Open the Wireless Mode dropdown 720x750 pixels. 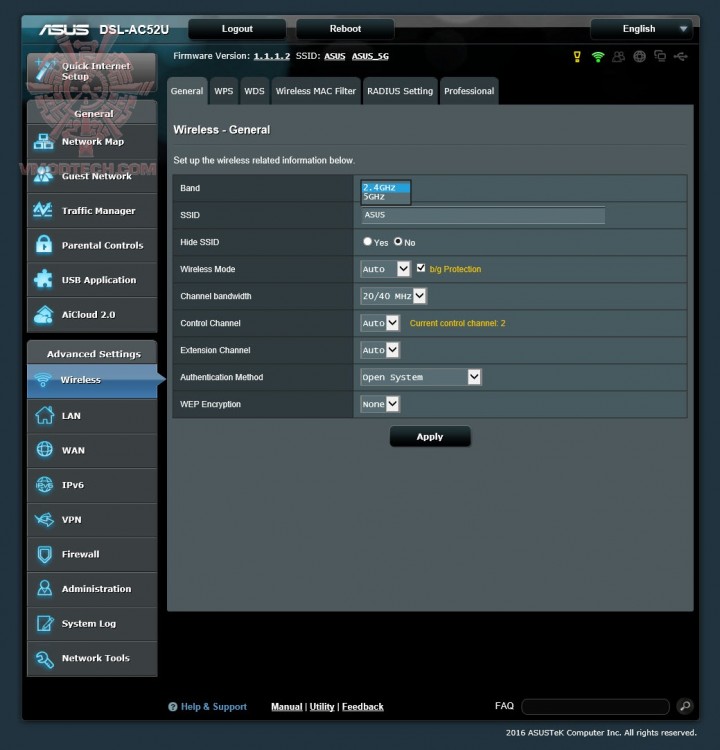click(x=385, y=269)
